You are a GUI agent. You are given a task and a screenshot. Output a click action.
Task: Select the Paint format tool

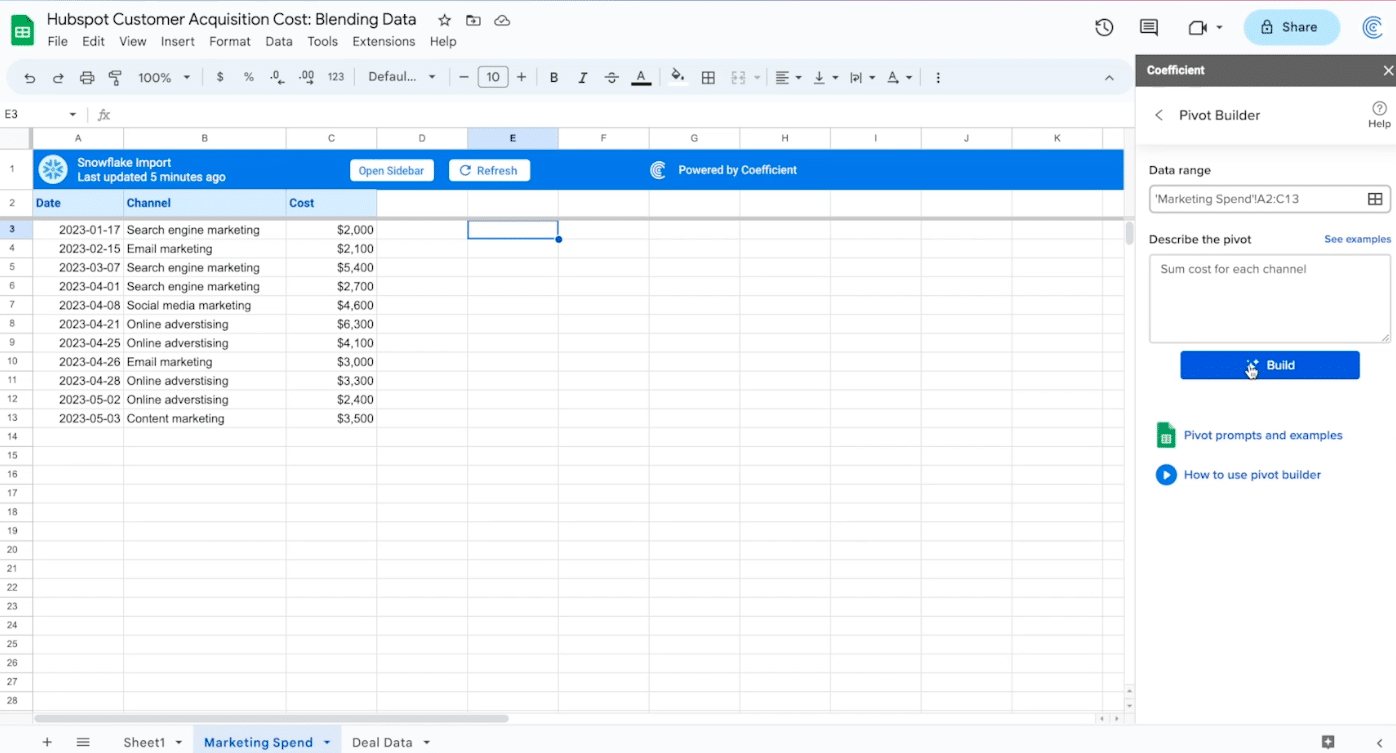click(x=115, y=78)
